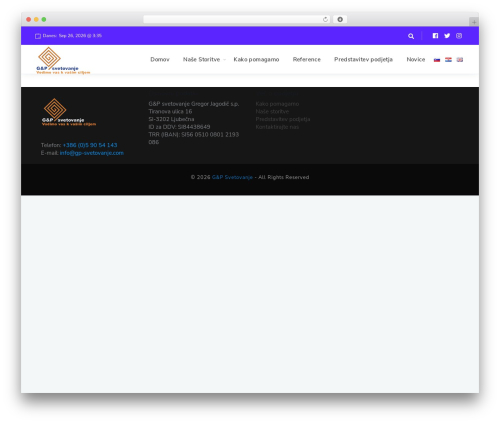Open the footer Predstavitev podjetja link
Image resolution: width=500 pixels, height=423 pixels.
point(283,119)
